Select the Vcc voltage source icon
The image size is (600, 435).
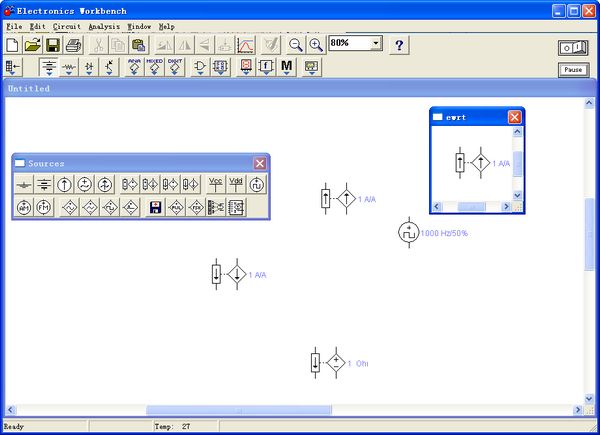[216, 184]
